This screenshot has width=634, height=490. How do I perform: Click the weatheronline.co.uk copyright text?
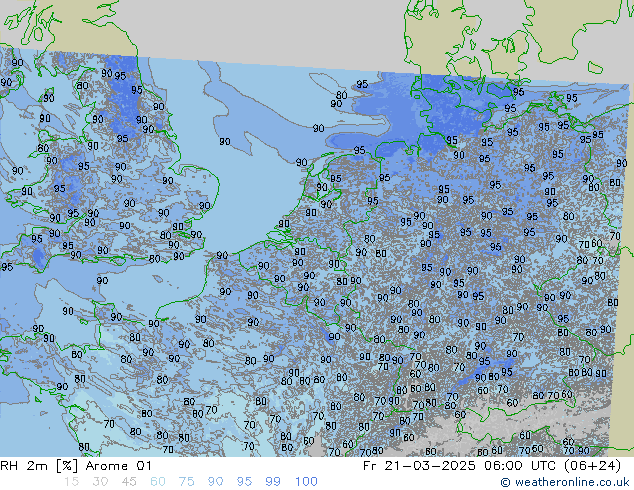(565, 482)
